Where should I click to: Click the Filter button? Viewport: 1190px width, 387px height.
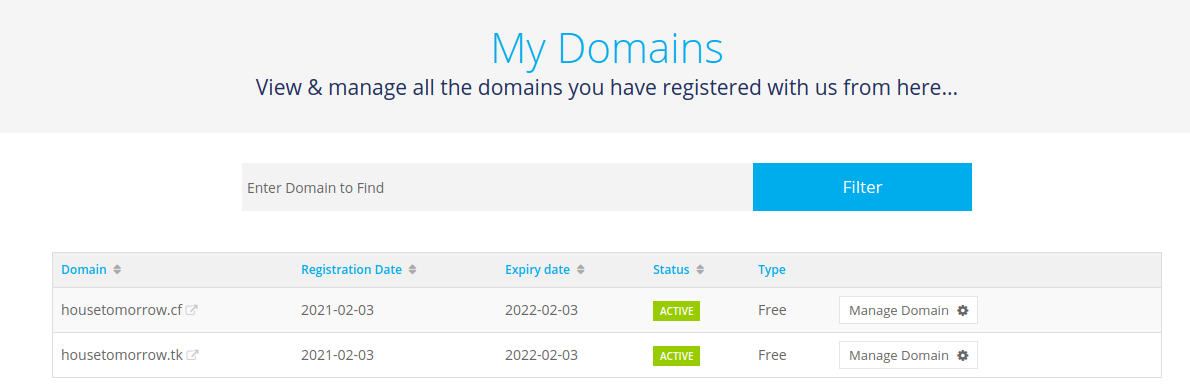[x=862, y=187]
